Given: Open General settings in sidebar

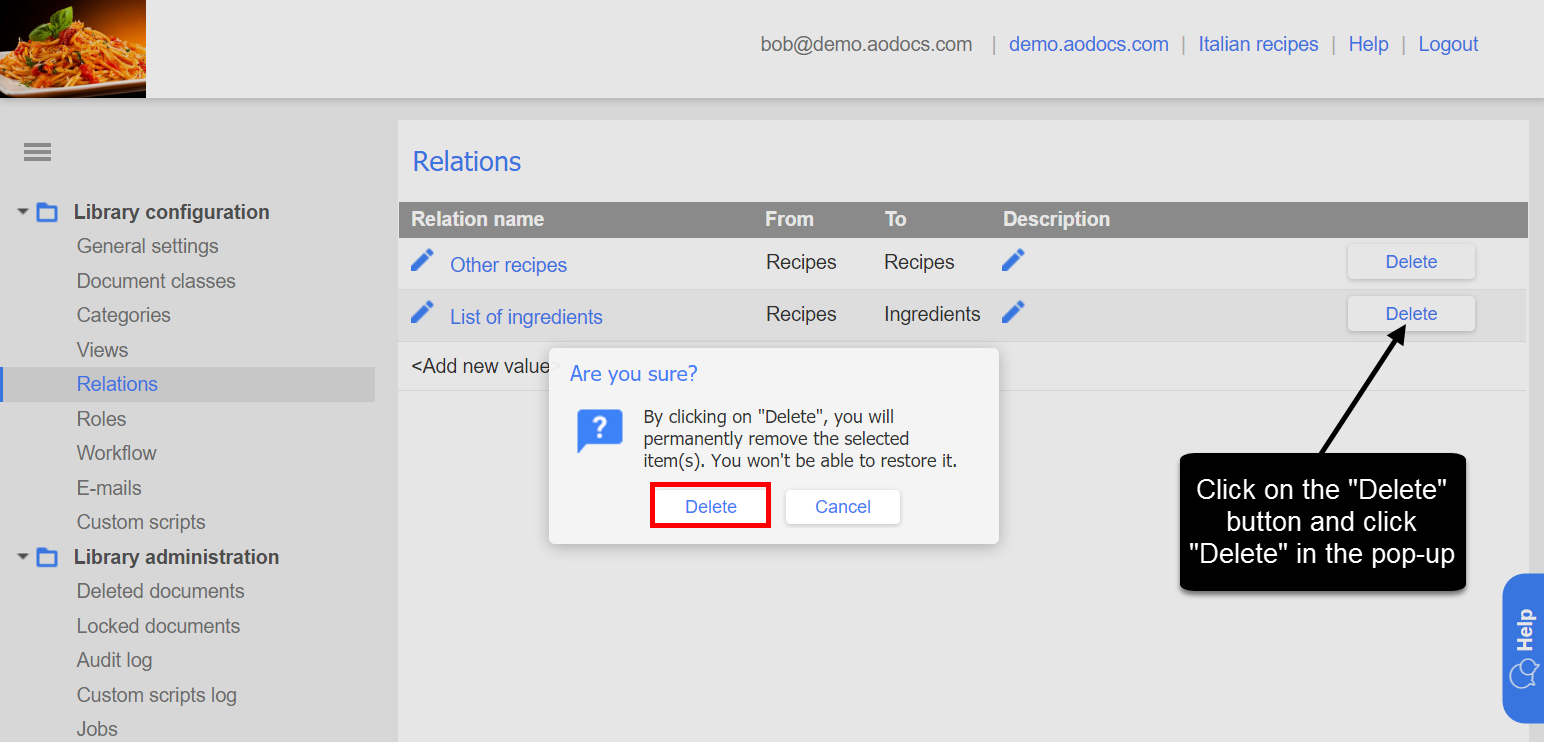Looking at the screenshot, I should pos(147,246).
